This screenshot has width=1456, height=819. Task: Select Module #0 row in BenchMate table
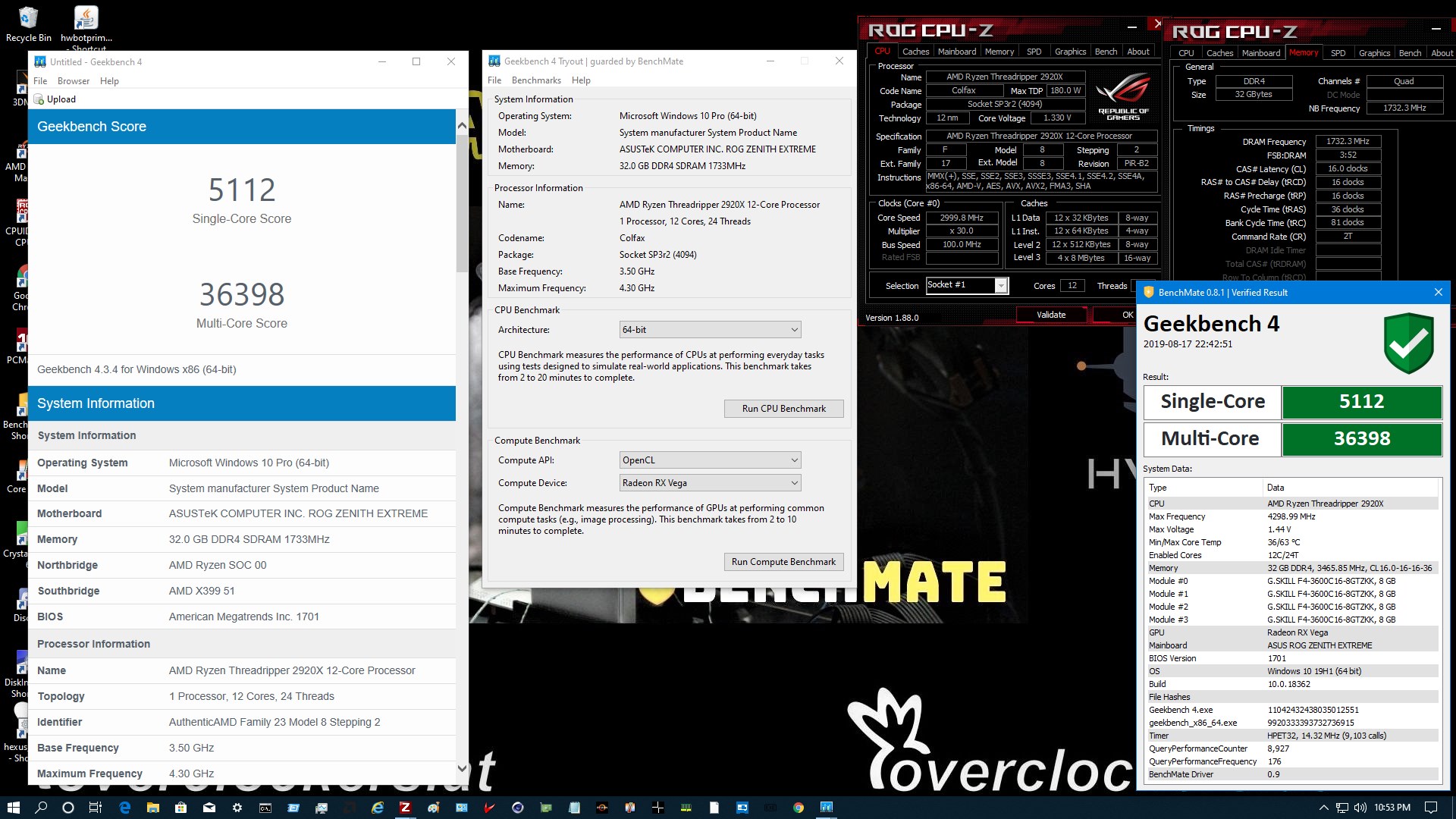(x=1291, y=581)
